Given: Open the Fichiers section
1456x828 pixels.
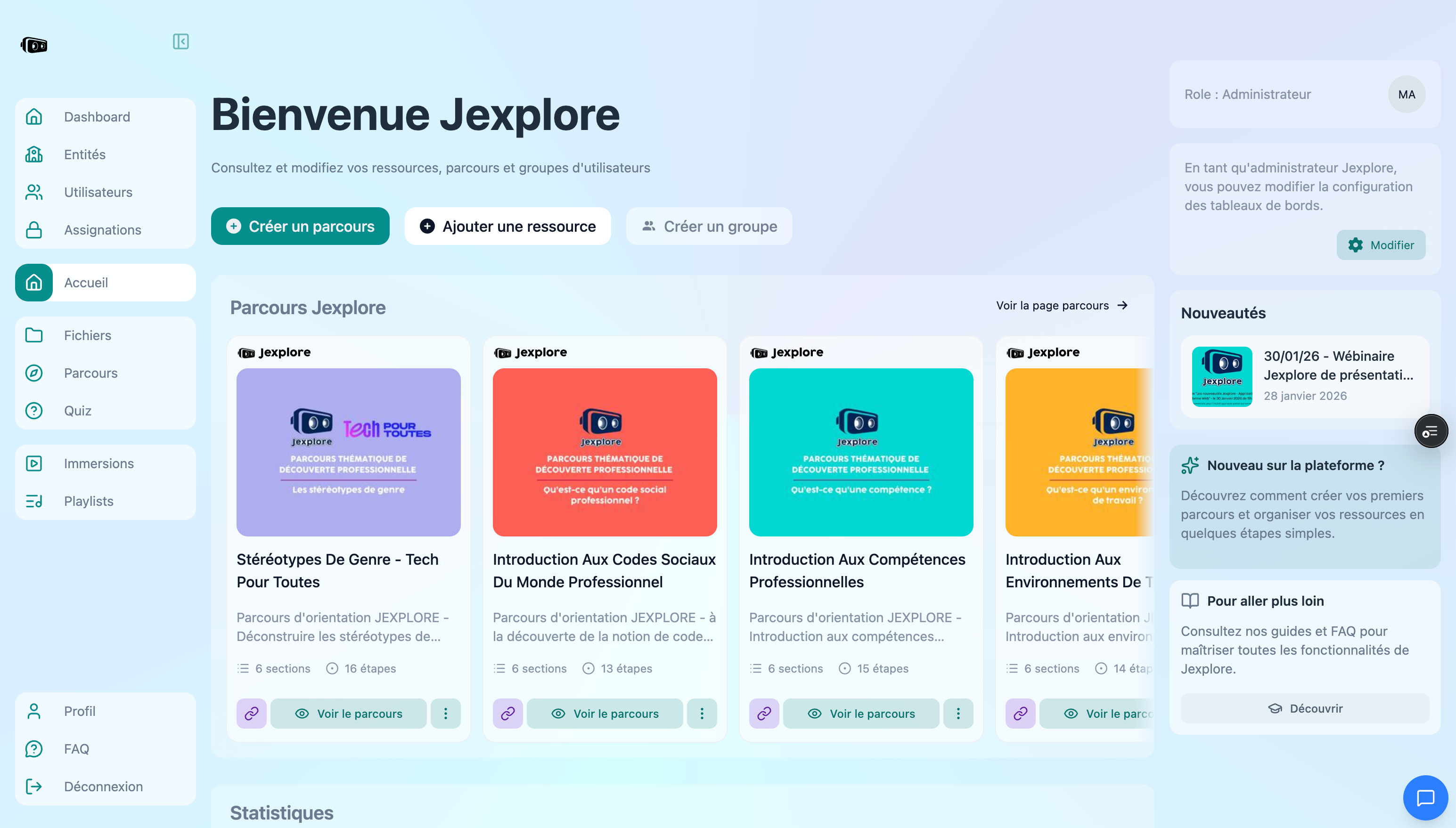Looking at the screenshot, I should tap(87, 335).
